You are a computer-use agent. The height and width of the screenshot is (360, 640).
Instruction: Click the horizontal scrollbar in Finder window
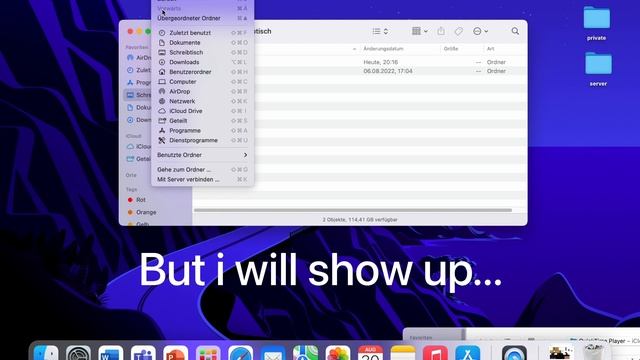(353, 210)
